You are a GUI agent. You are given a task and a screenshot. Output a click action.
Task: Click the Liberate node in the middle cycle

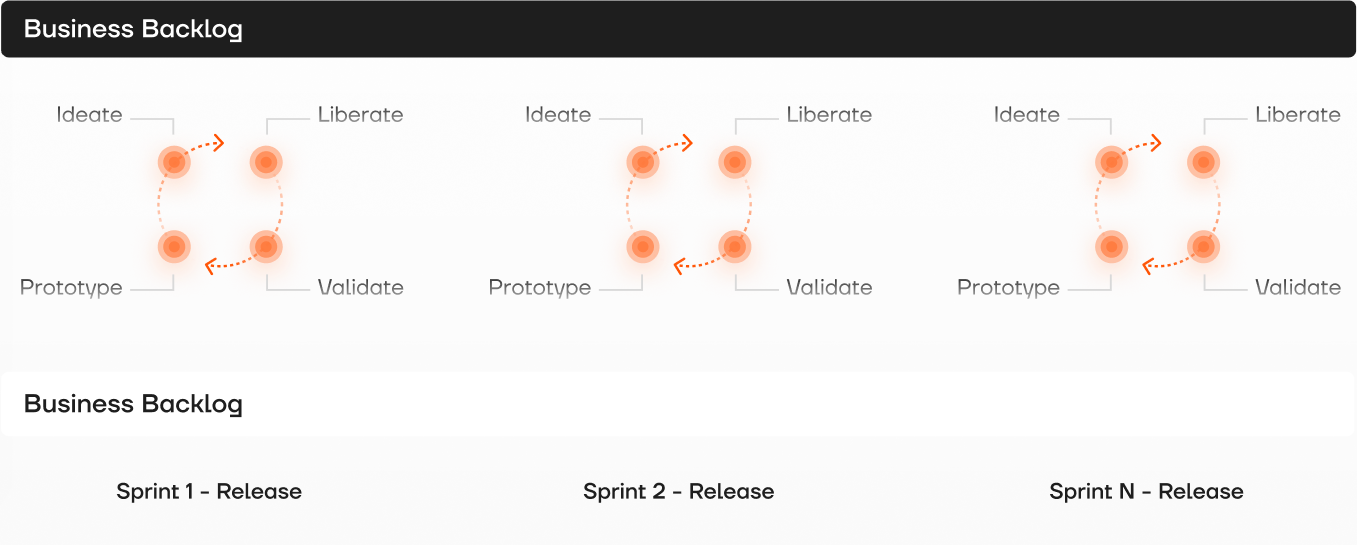(735, 161)
